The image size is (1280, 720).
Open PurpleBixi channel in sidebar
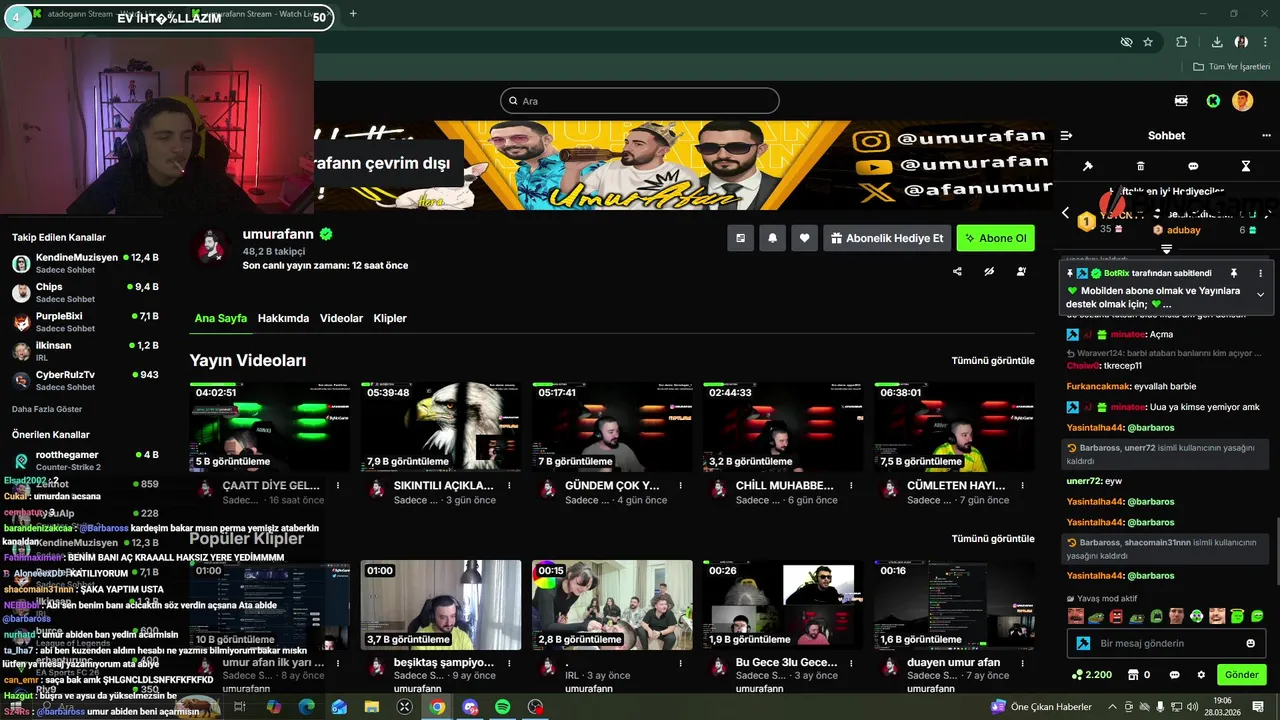85,321
